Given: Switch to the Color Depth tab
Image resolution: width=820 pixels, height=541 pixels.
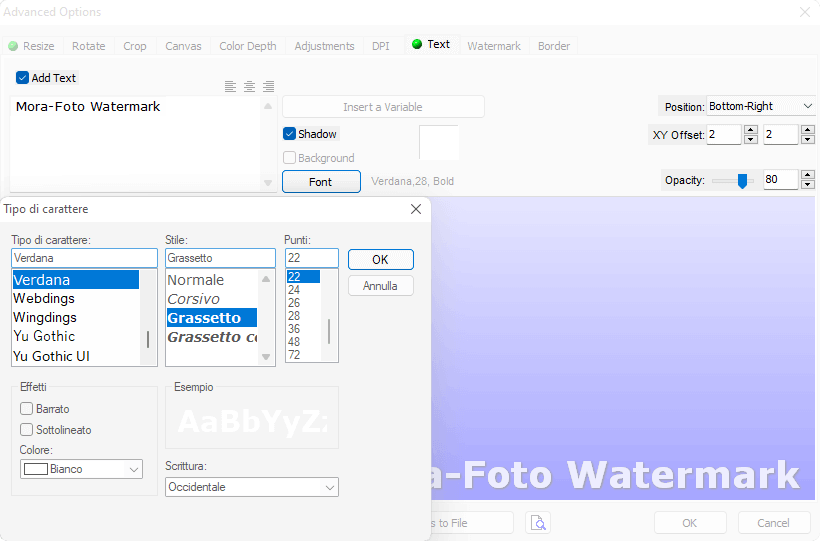Looking at the screenshot, I should click(x=248, y=46).
